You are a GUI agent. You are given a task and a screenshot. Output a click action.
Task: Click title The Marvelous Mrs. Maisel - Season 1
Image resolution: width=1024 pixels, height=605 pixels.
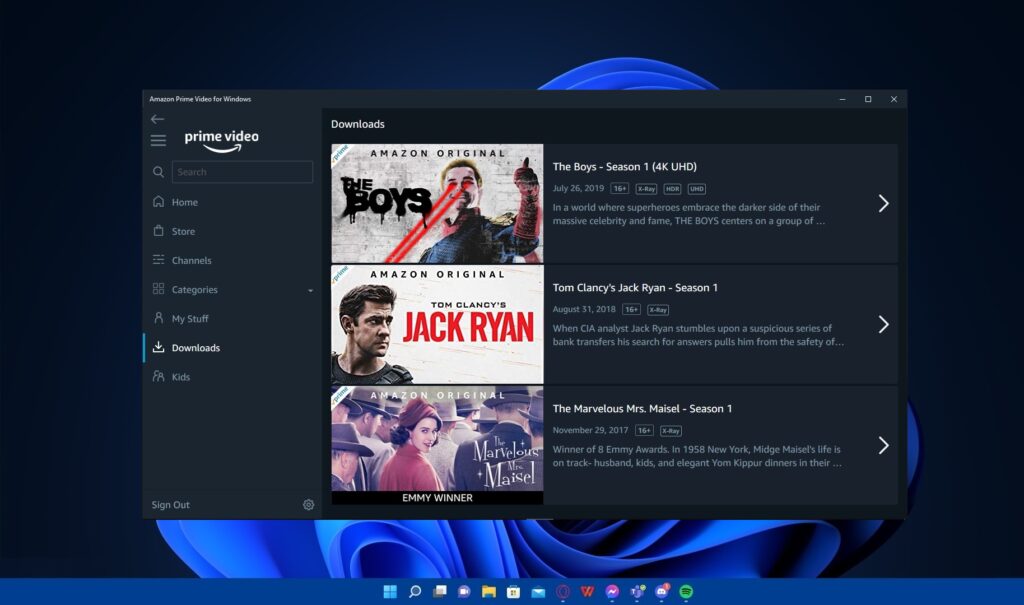pyautogui.click(x=642, y=408)
